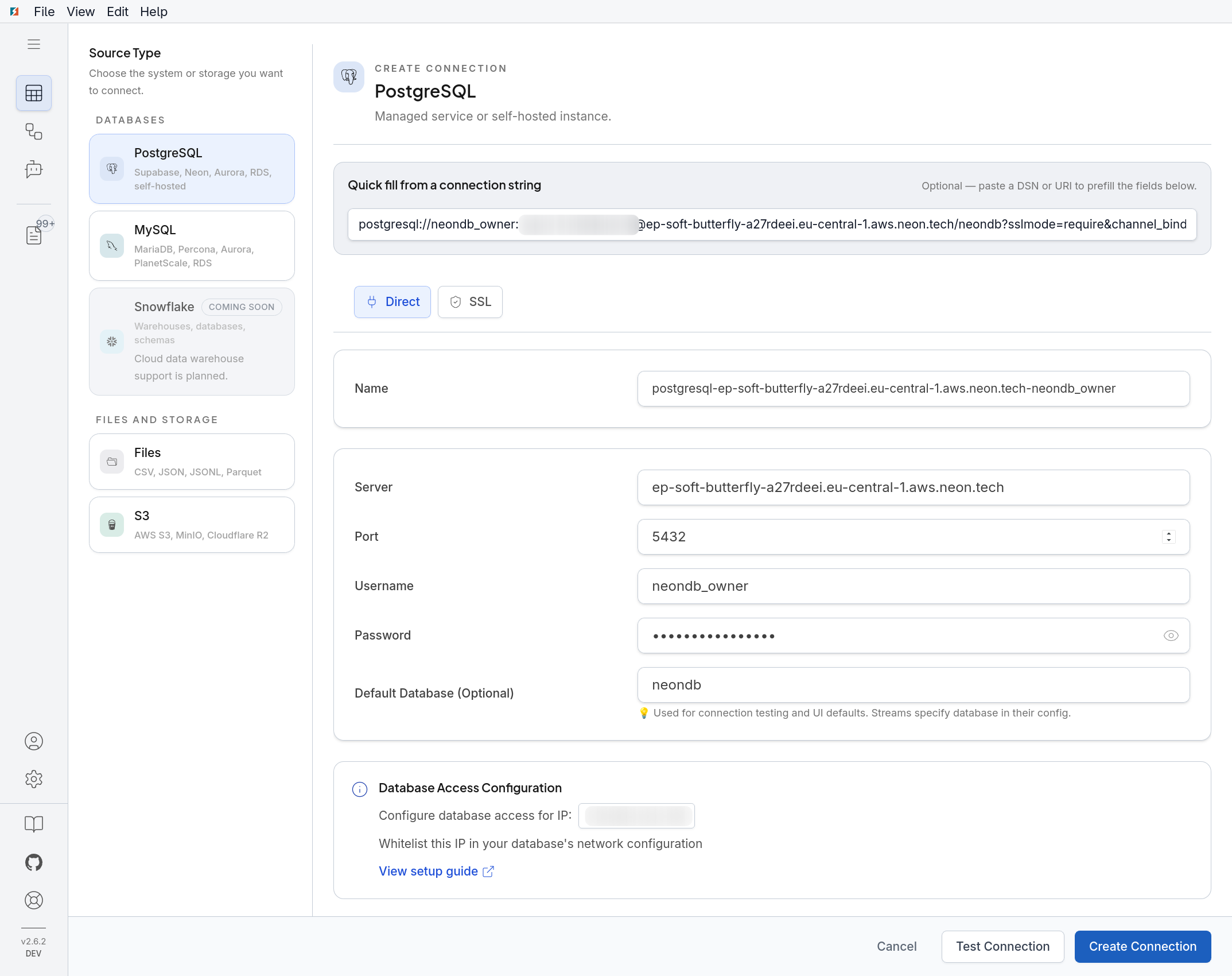
Task: Show password using the eye icon
Action: pyautogui.click(x=1171, y=636)
